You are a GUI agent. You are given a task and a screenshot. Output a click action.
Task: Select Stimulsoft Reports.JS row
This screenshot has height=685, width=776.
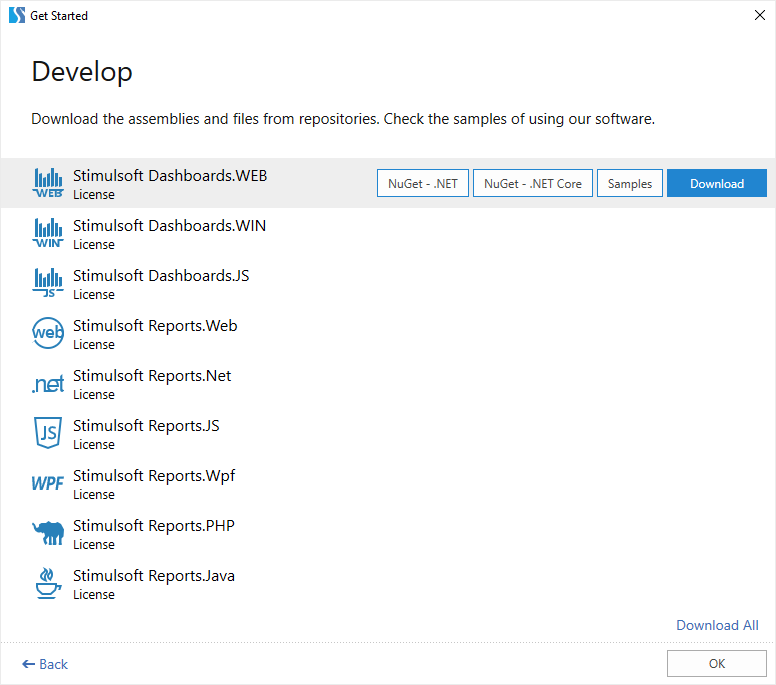388,433
